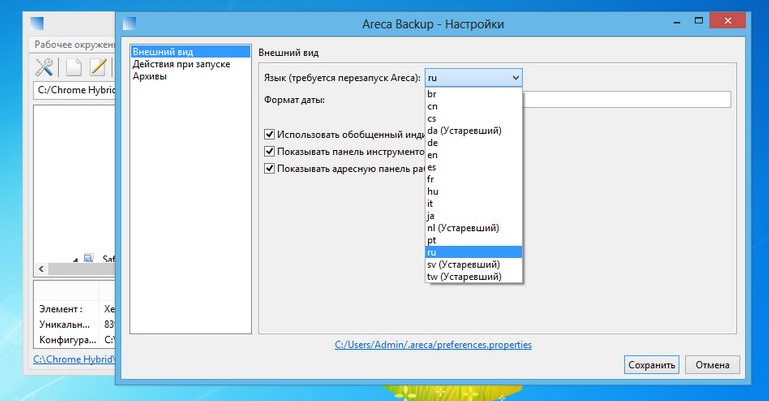Open the preferences.properties file link

point(433,345)
